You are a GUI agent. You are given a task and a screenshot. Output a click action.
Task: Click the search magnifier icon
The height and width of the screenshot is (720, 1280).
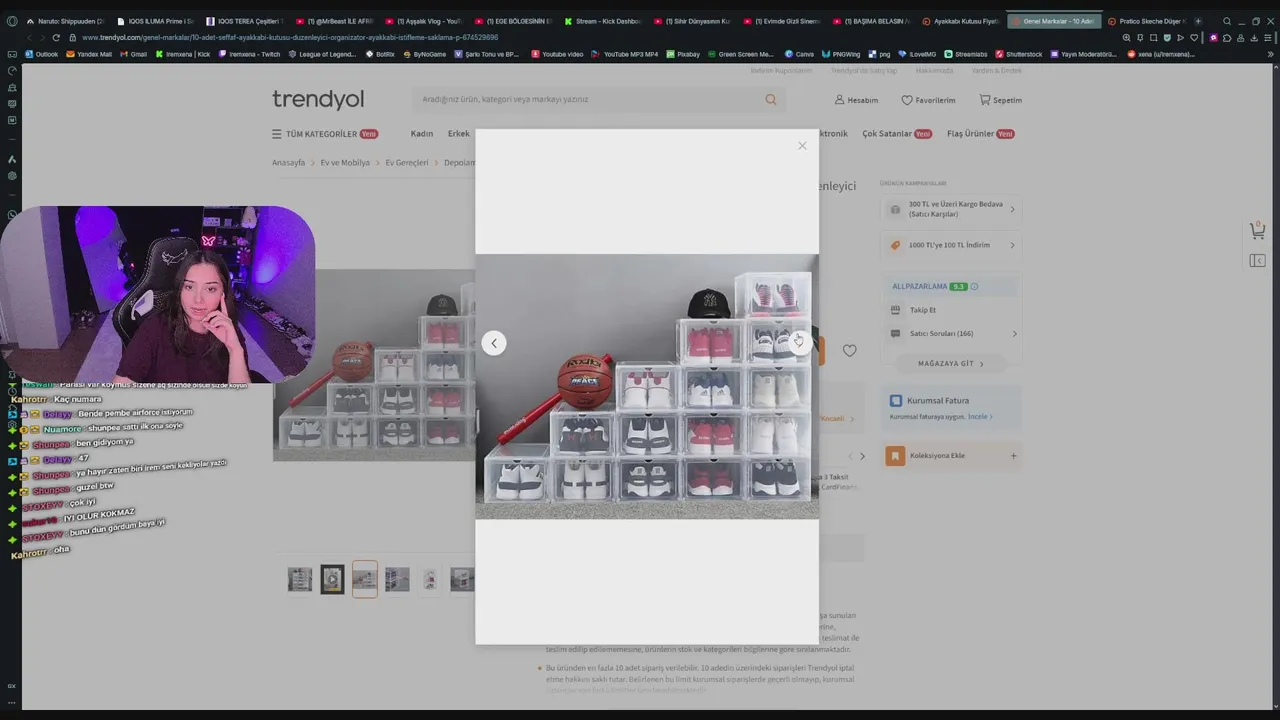771,99
